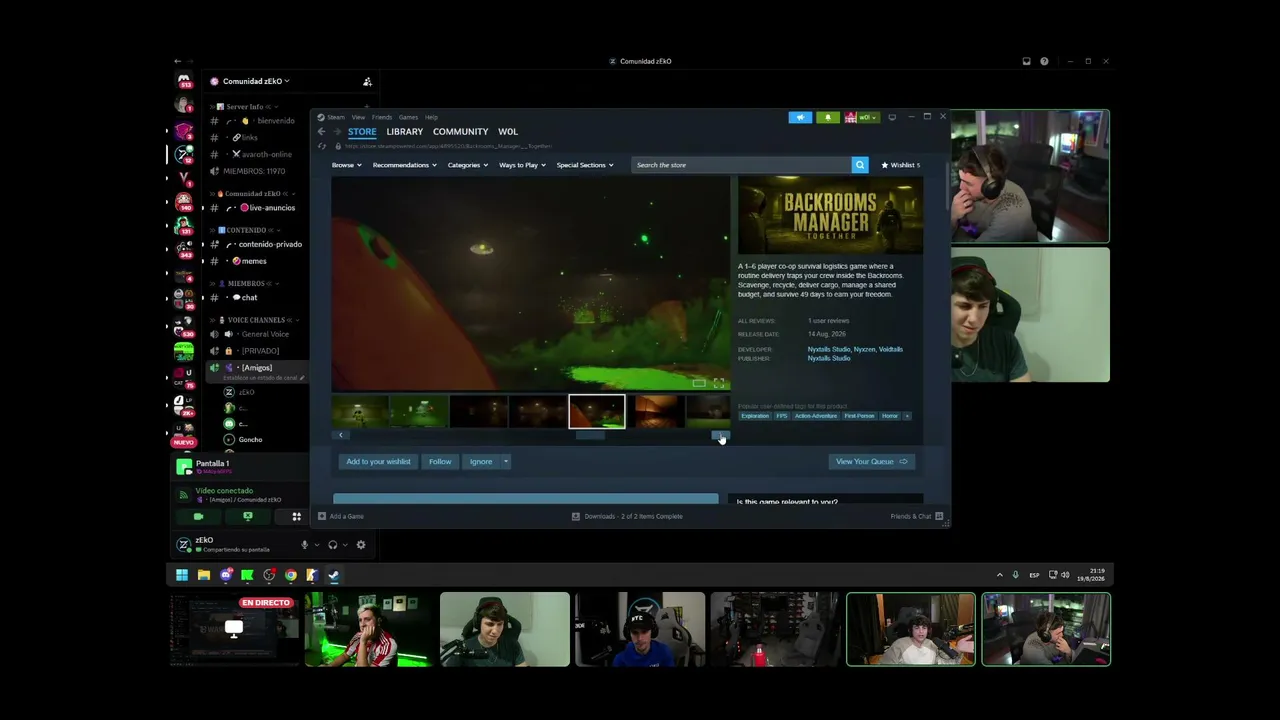Open Windows Start menu

coord(182,575)
